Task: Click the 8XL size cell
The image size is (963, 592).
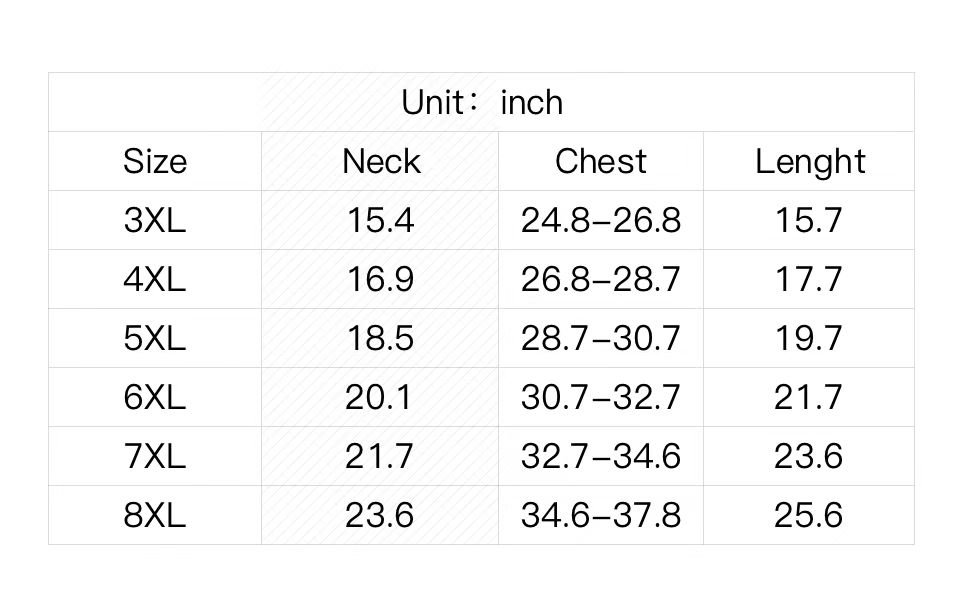Action: [x=155, y=515]
